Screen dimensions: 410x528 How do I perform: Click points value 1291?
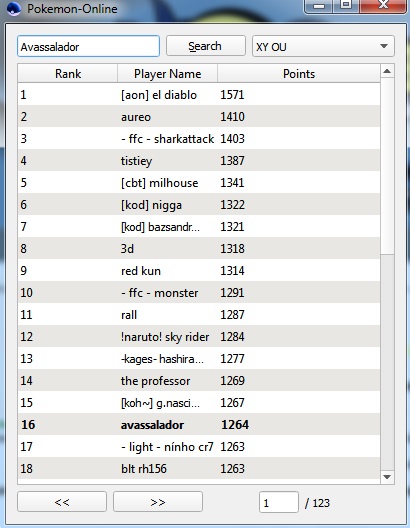pyautogui.click(x=232, y=293)
